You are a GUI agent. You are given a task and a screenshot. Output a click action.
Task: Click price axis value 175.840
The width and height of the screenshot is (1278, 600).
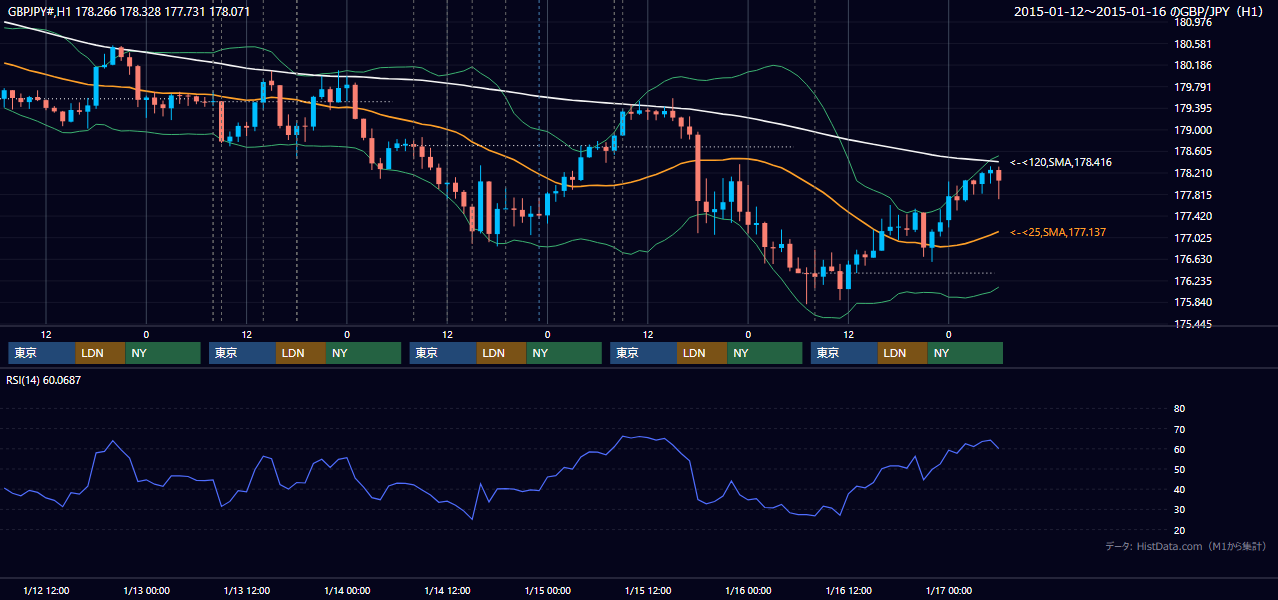pyautogui.click(x=1193, y=302)
